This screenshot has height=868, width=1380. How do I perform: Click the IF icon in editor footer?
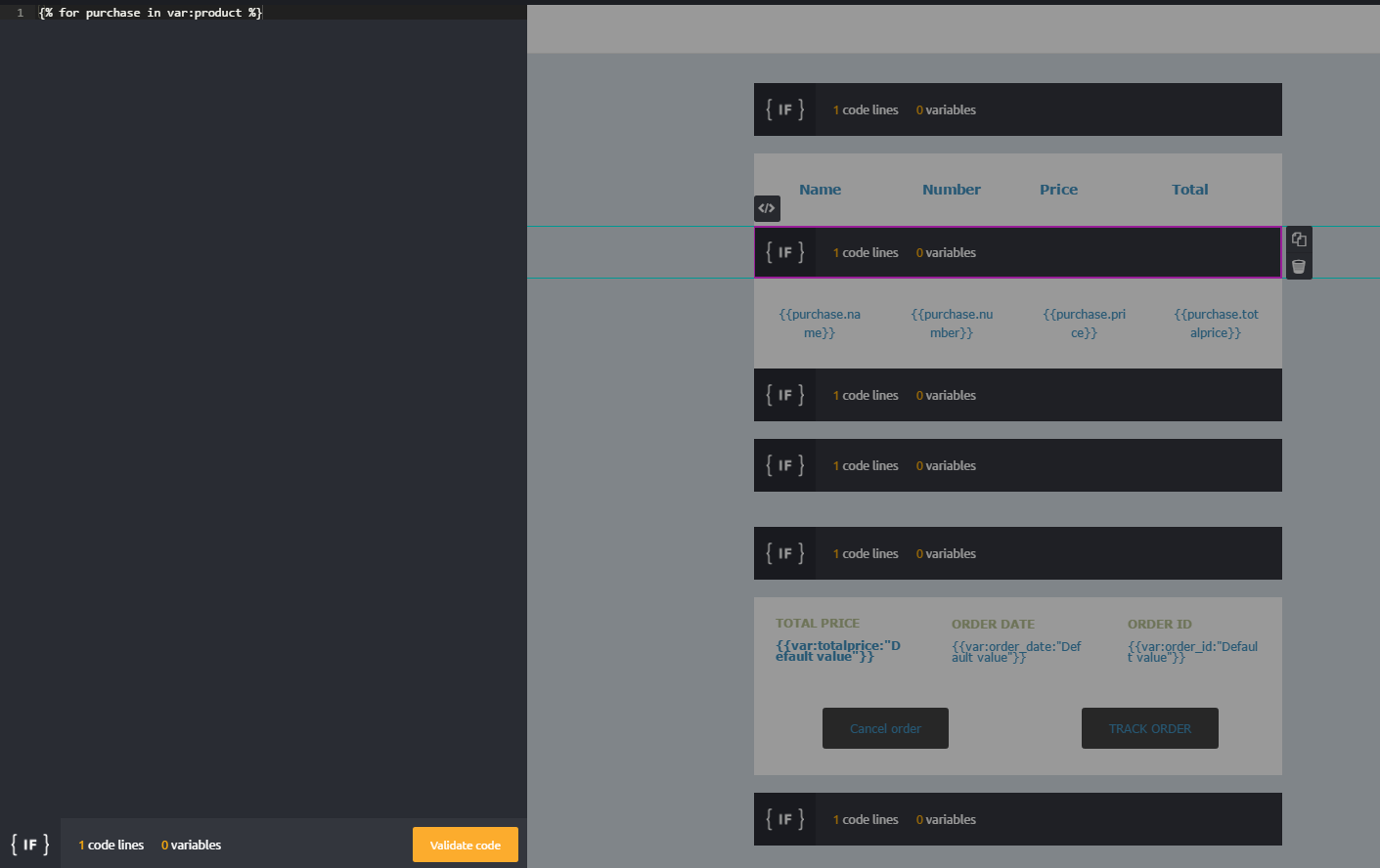30,845
